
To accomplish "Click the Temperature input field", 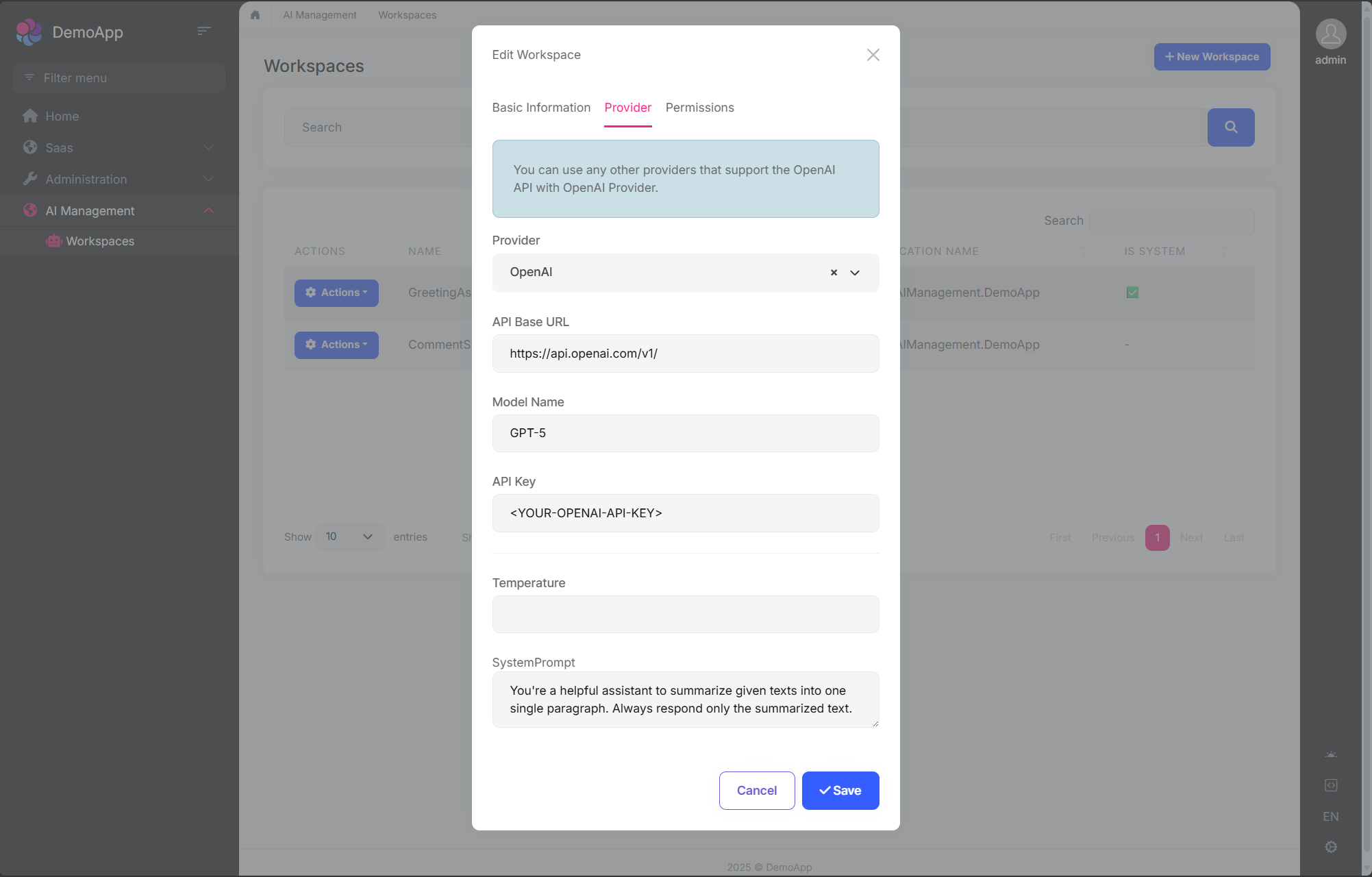I will (x=685, y=614).
